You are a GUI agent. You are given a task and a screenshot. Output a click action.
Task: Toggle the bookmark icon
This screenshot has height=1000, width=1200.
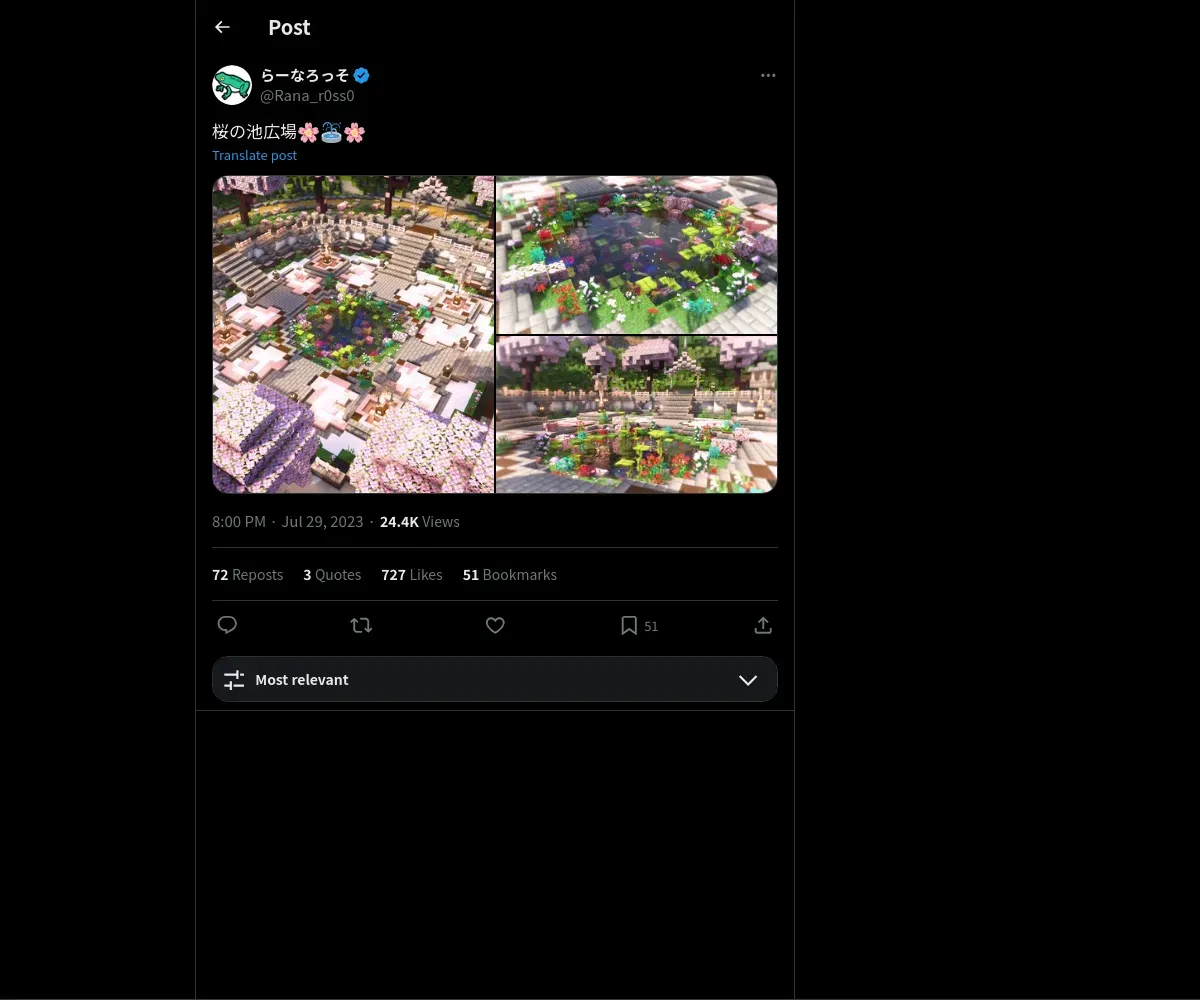point(629,625)
